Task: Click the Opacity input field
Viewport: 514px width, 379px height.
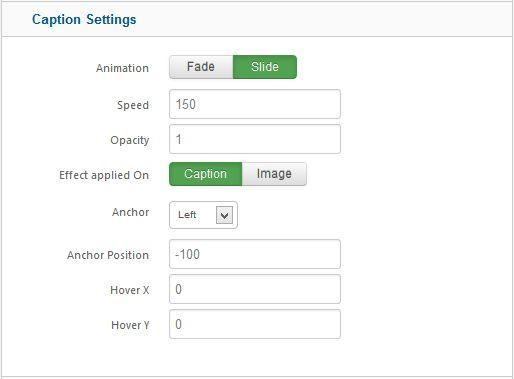Action: point(255,139)
